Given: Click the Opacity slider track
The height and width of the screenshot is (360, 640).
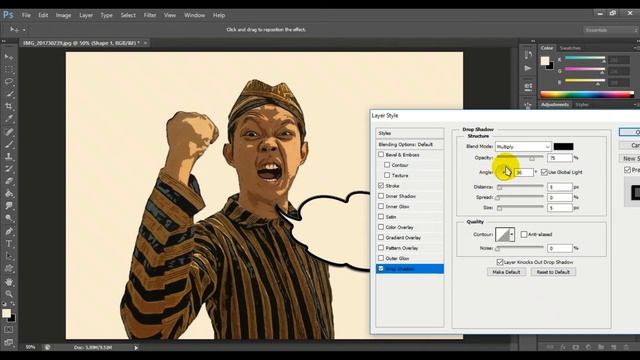Looking at the screenshot, I should click(520, 157).
